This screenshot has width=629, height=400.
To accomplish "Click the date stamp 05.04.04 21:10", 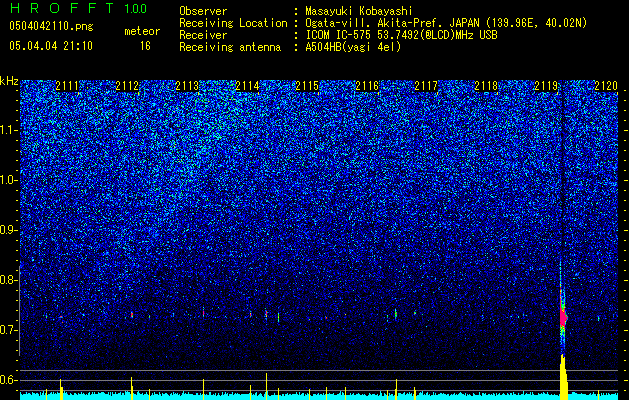I will tap(51, 46).
